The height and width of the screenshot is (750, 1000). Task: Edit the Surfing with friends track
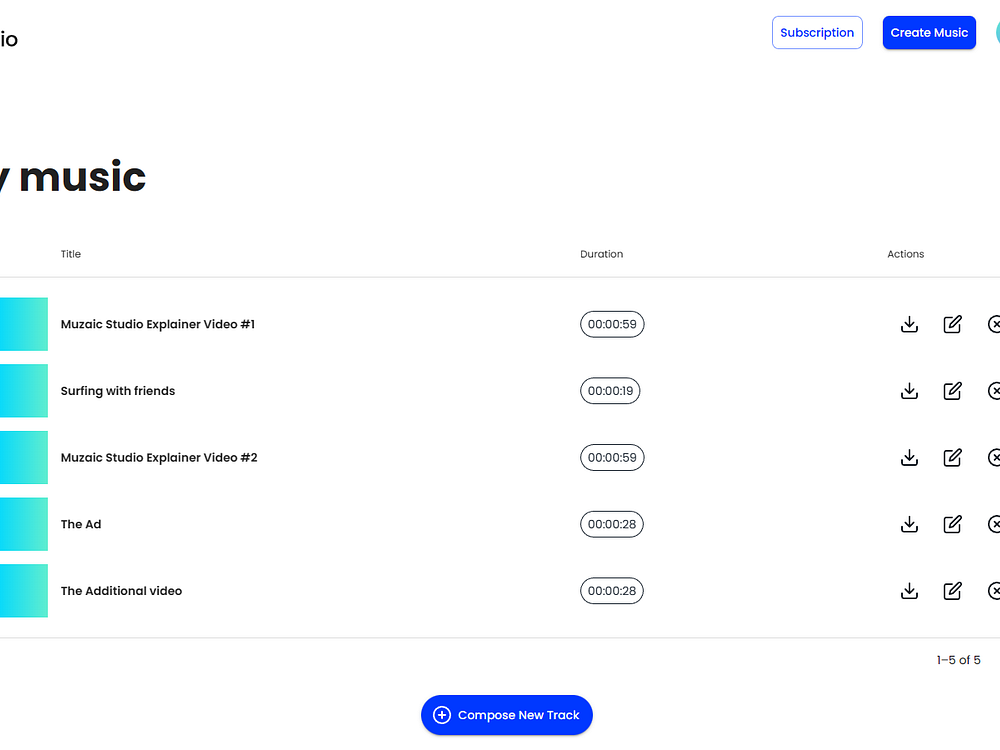pyautogui.click(x=952, y=391)
